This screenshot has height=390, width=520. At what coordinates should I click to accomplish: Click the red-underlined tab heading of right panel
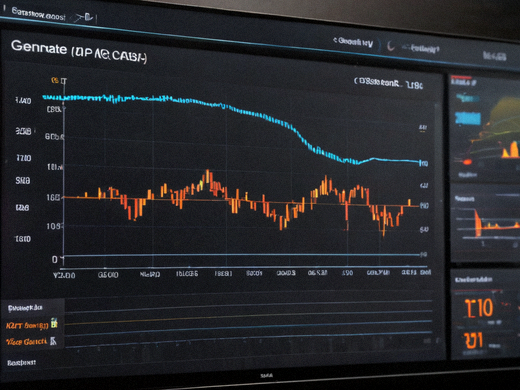coord(464,82)
